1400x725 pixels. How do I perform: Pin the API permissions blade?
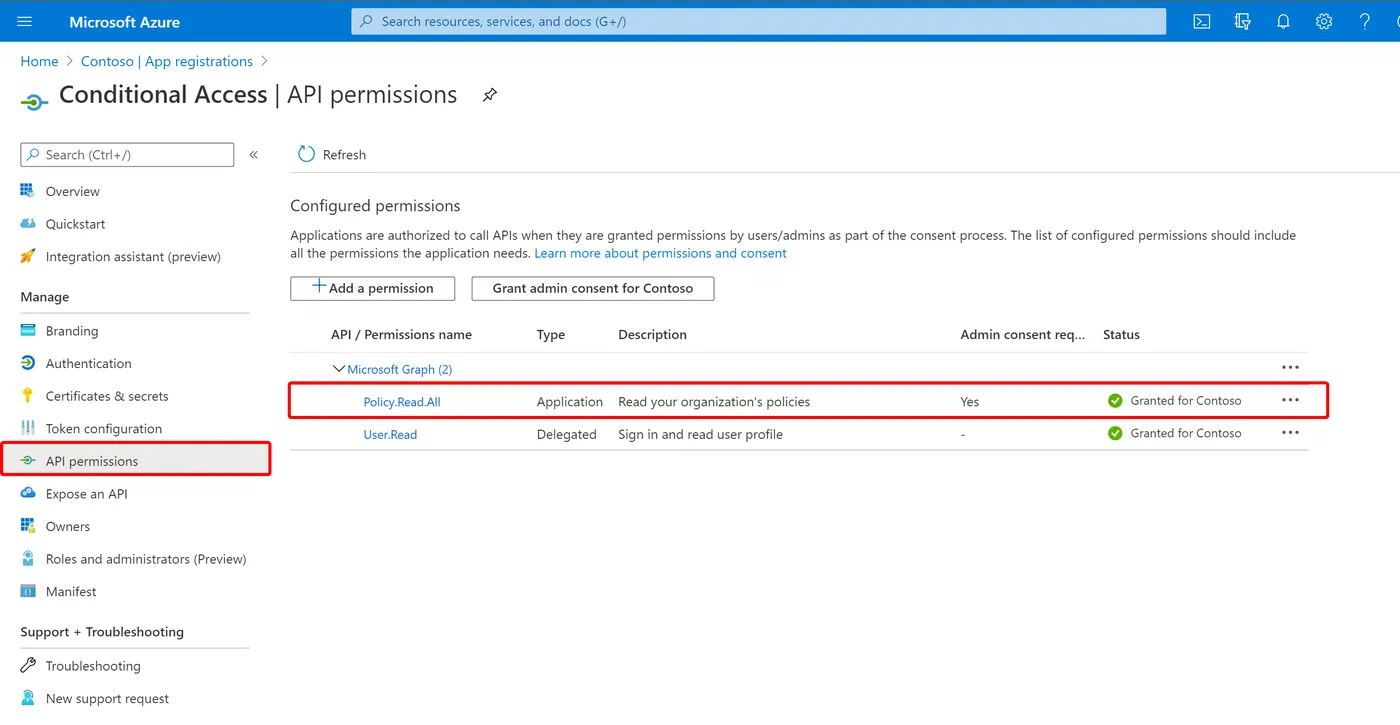[490, 95]
